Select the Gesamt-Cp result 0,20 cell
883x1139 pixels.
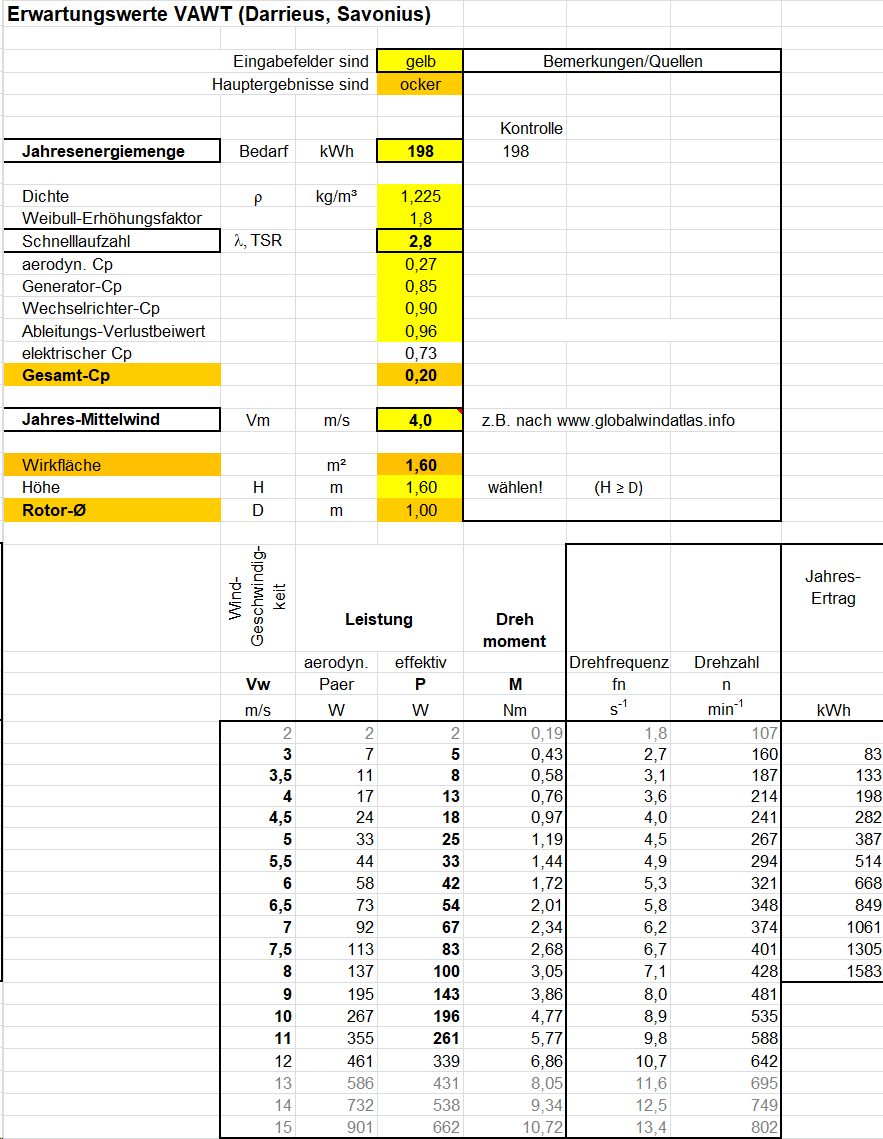[420, 376]
